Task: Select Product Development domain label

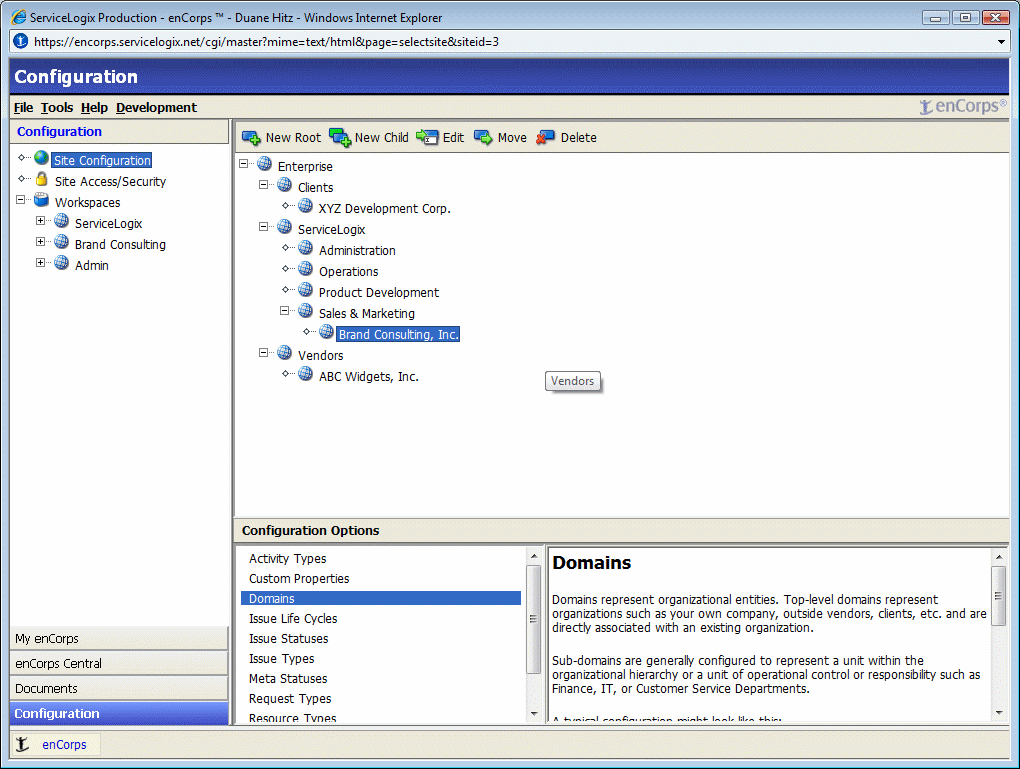Action: coord(379,292)
